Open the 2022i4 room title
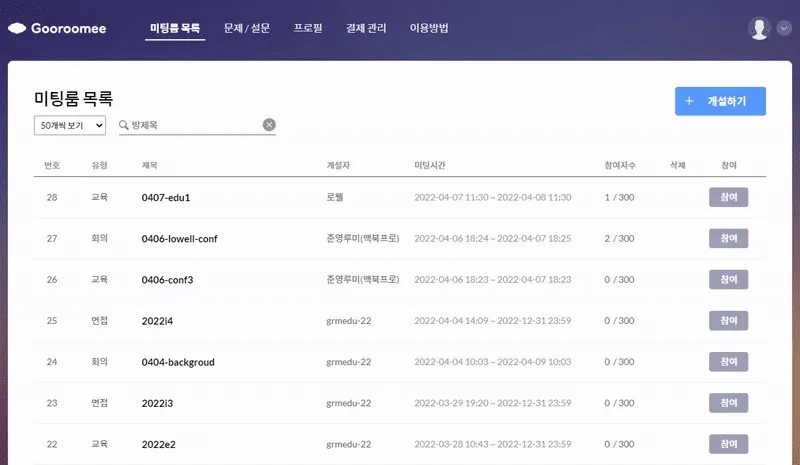The width and height of the screenshot is (800, 465). point(157,321)
